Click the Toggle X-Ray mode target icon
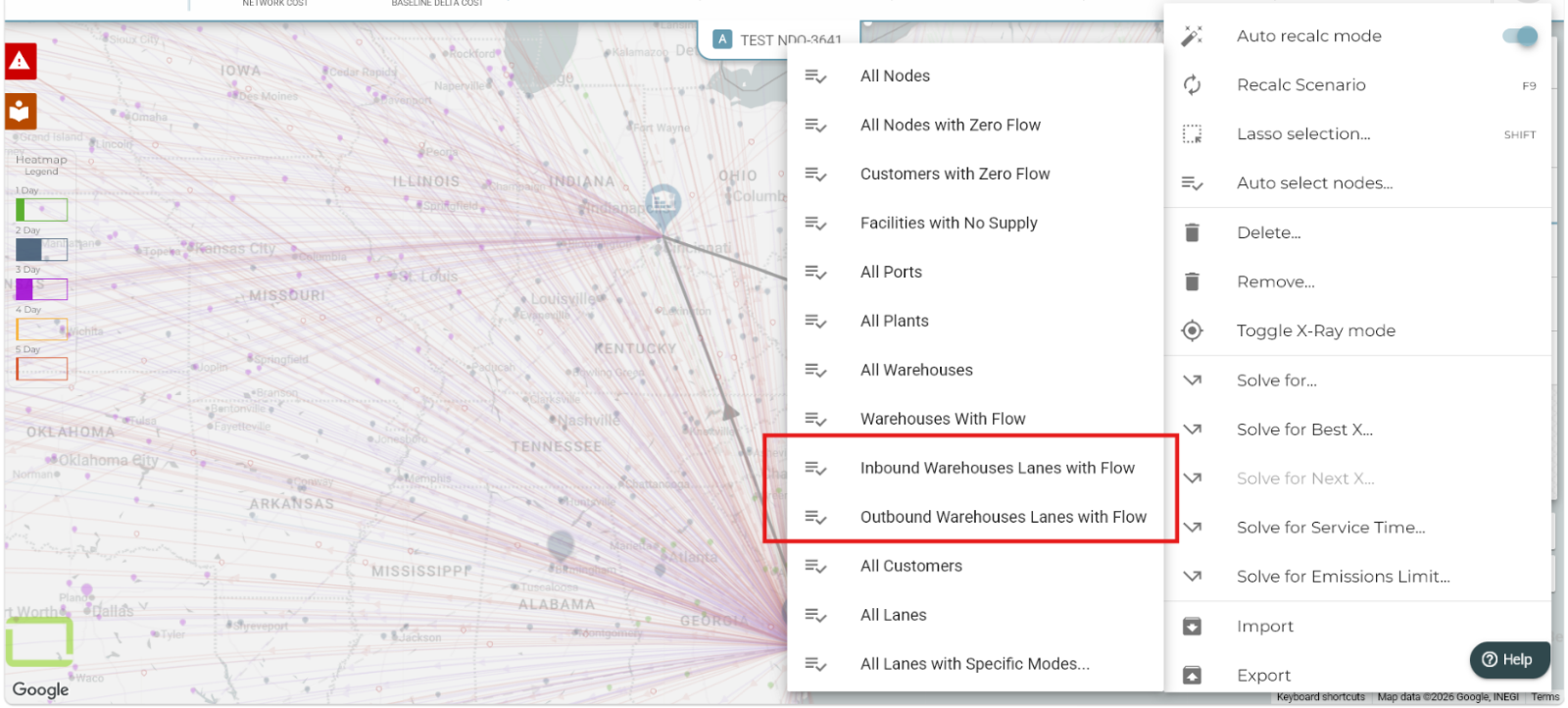The width and height of the screenshot is (1568, 708). tap(1192, 330)
